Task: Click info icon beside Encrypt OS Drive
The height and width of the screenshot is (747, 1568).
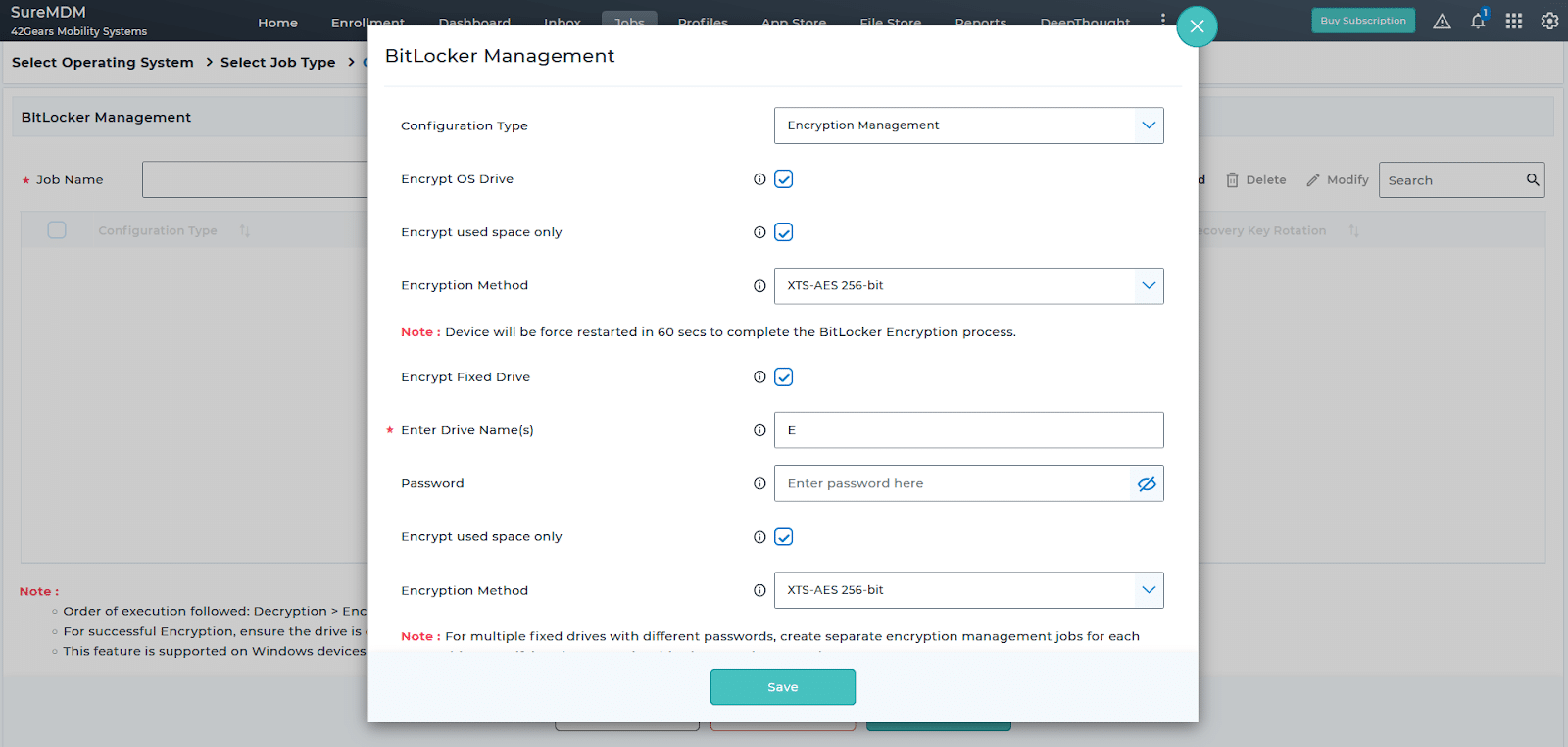Action: tap(759, 179)
